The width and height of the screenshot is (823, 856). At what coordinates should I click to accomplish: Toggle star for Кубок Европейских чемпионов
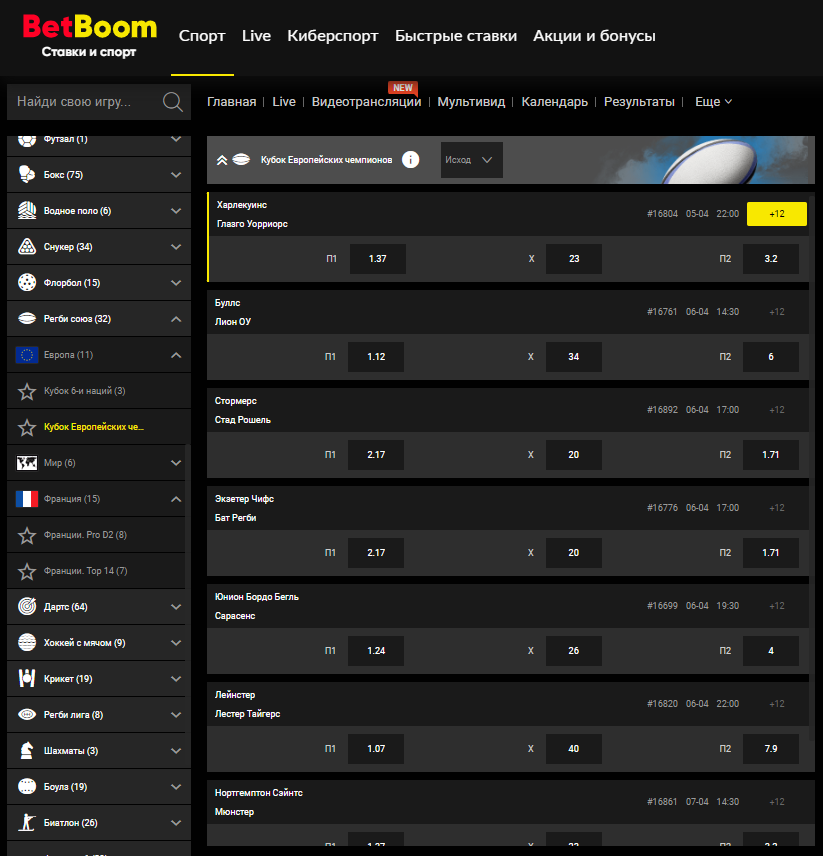[27, 427]
